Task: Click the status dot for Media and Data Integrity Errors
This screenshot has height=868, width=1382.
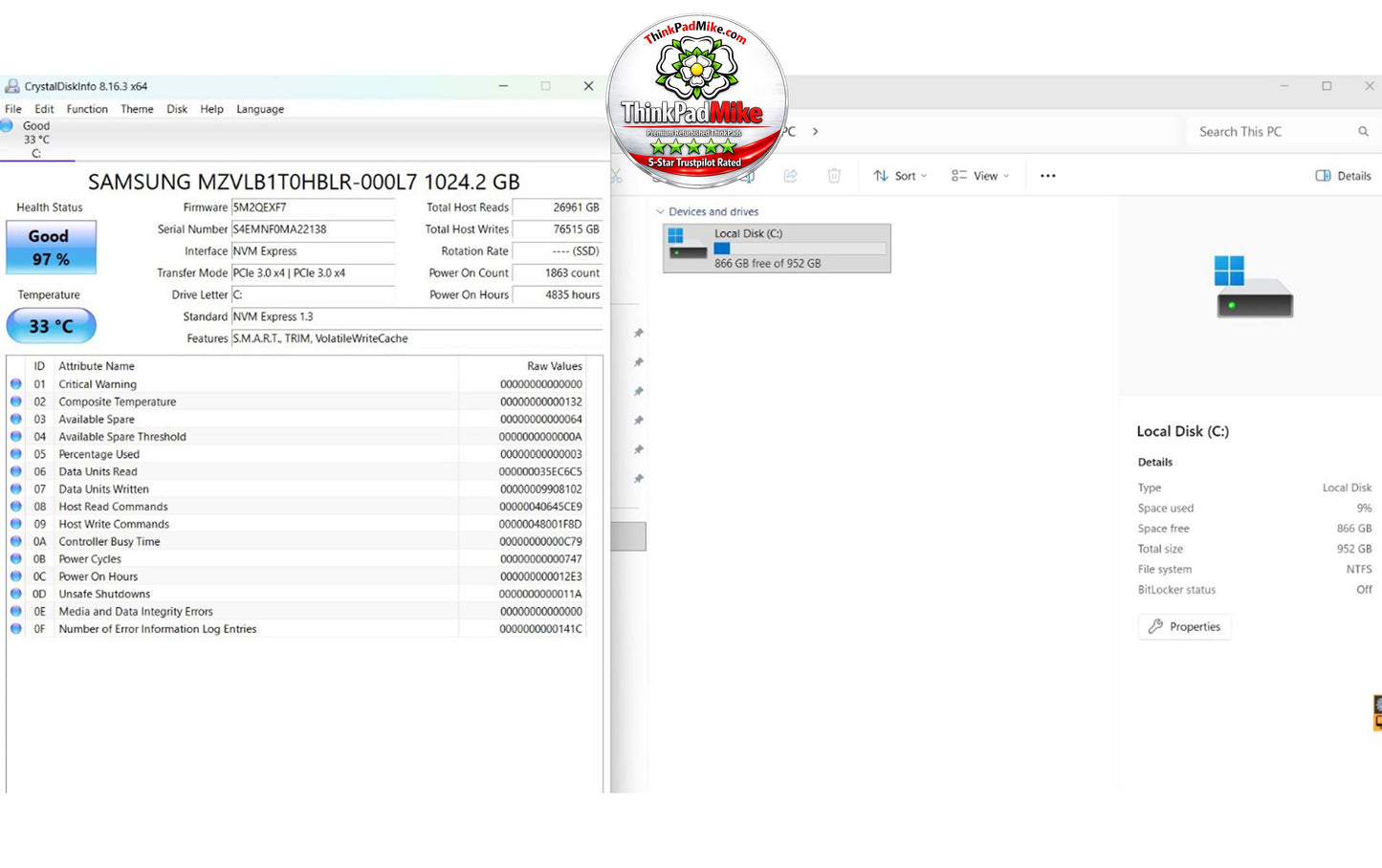Action: tap(16, 612)
